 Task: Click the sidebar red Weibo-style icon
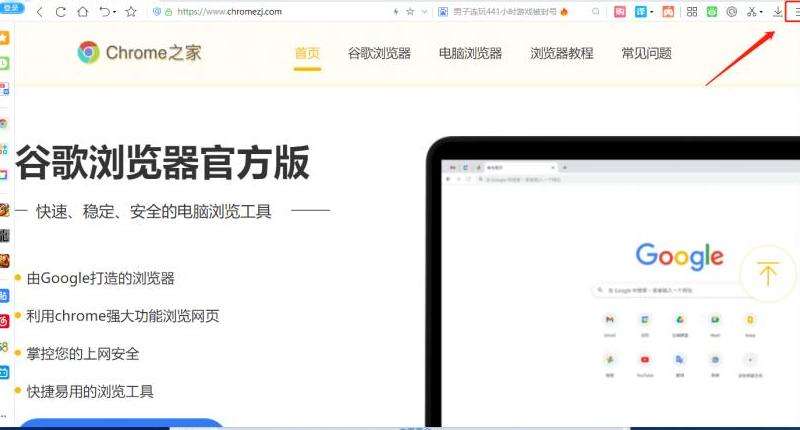[4, 321]
